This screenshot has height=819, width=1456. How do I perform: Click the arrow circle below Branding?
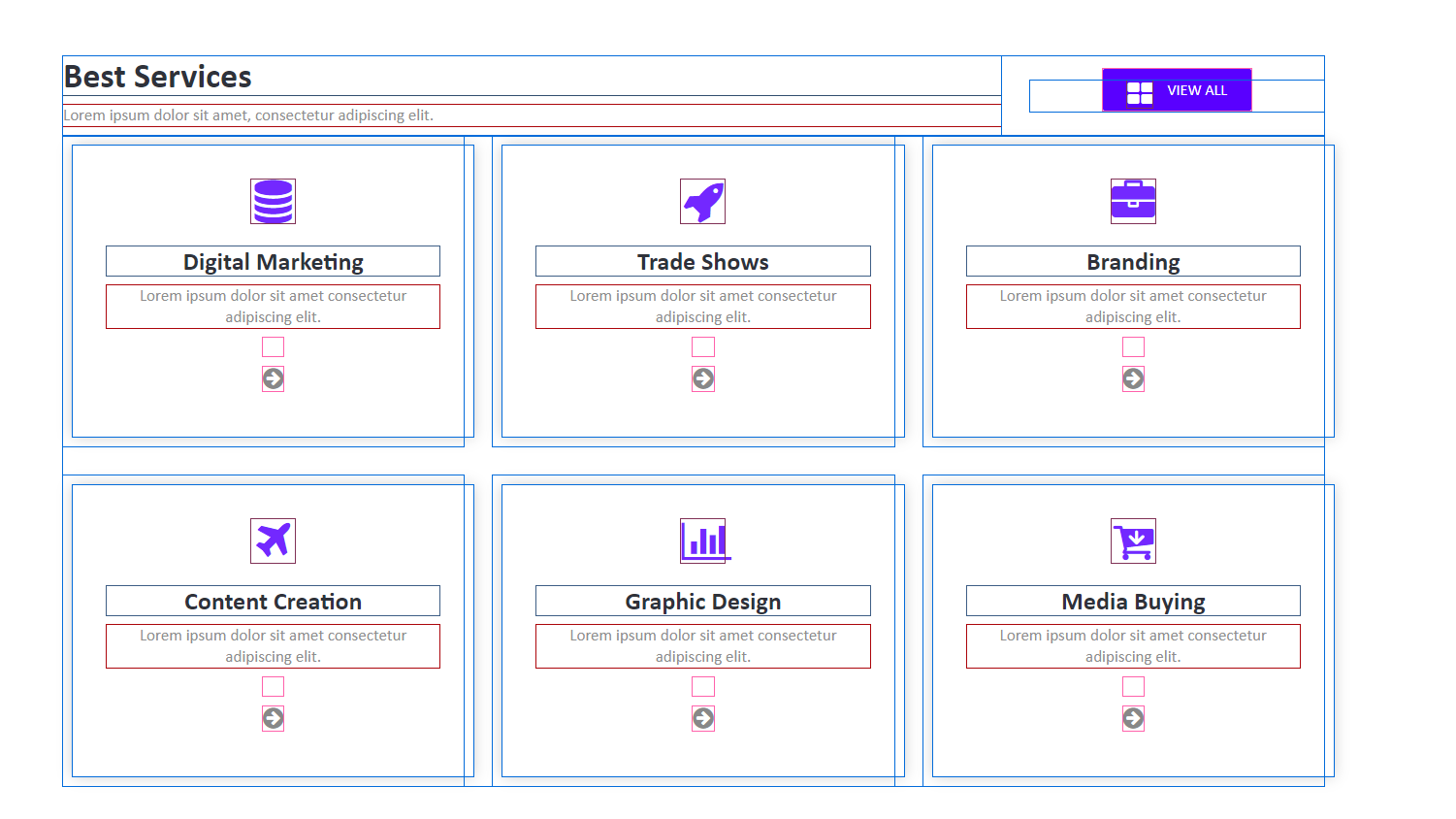point(1133,378)
